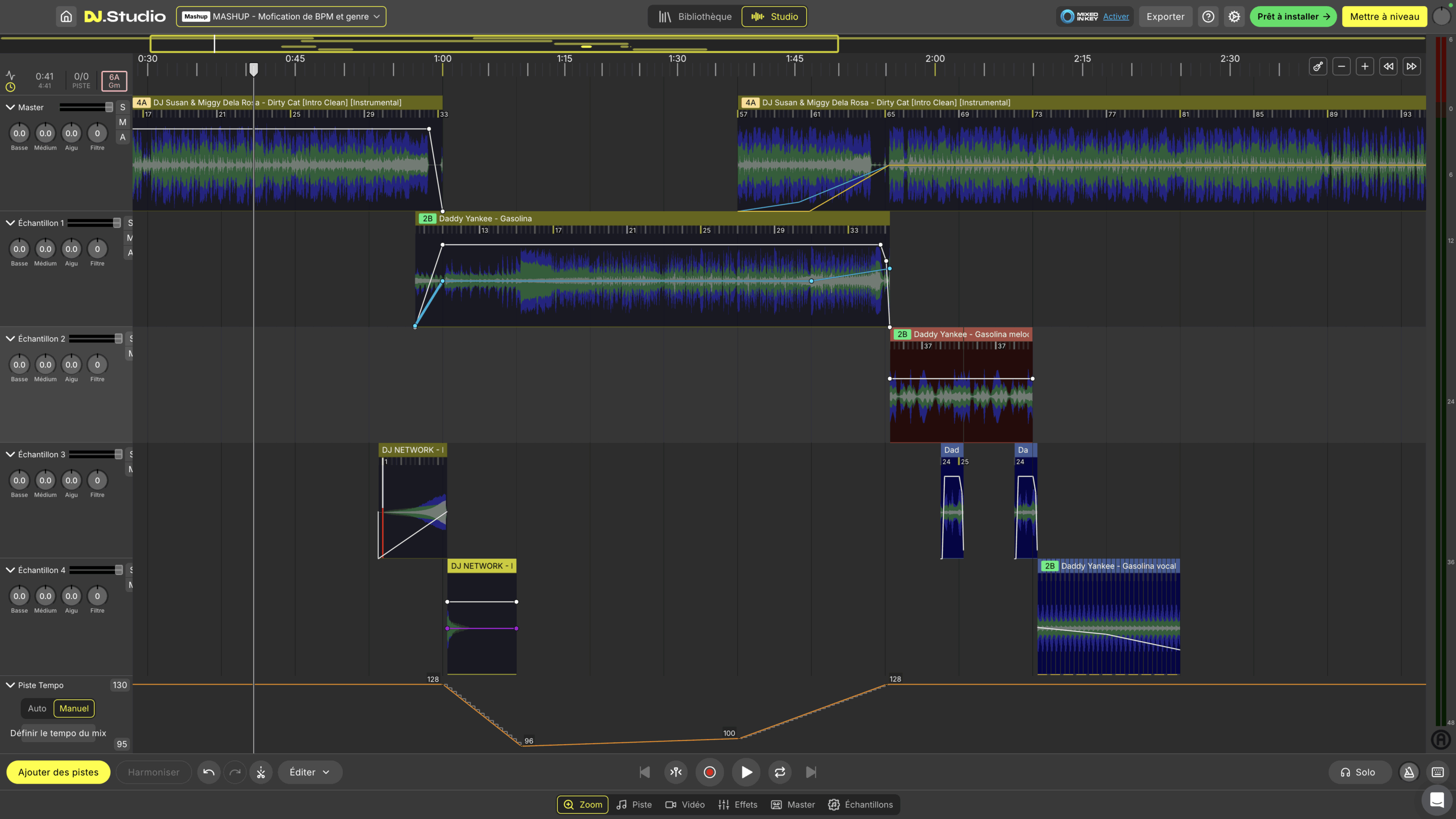The width and height of the screenshot is (1456, 819).
Task: Jump forward with double-right arrow icon
Action: click(x=1412, y=66)
